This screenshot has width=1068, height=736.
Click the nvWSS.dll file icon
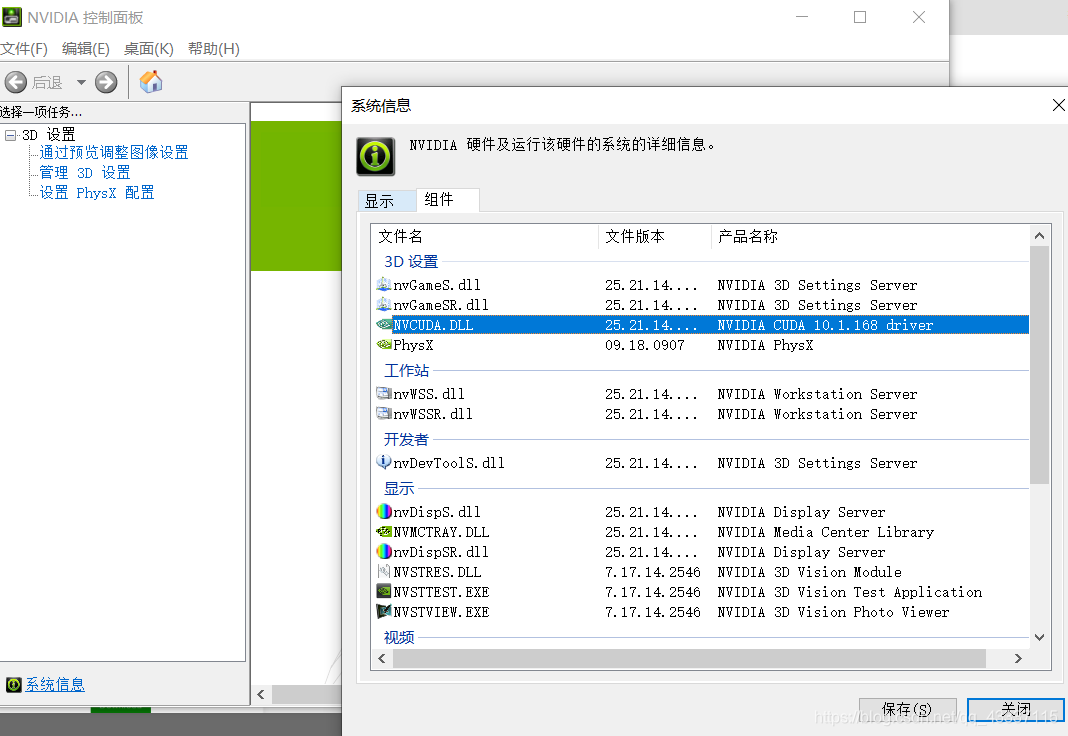coord(384,393)
